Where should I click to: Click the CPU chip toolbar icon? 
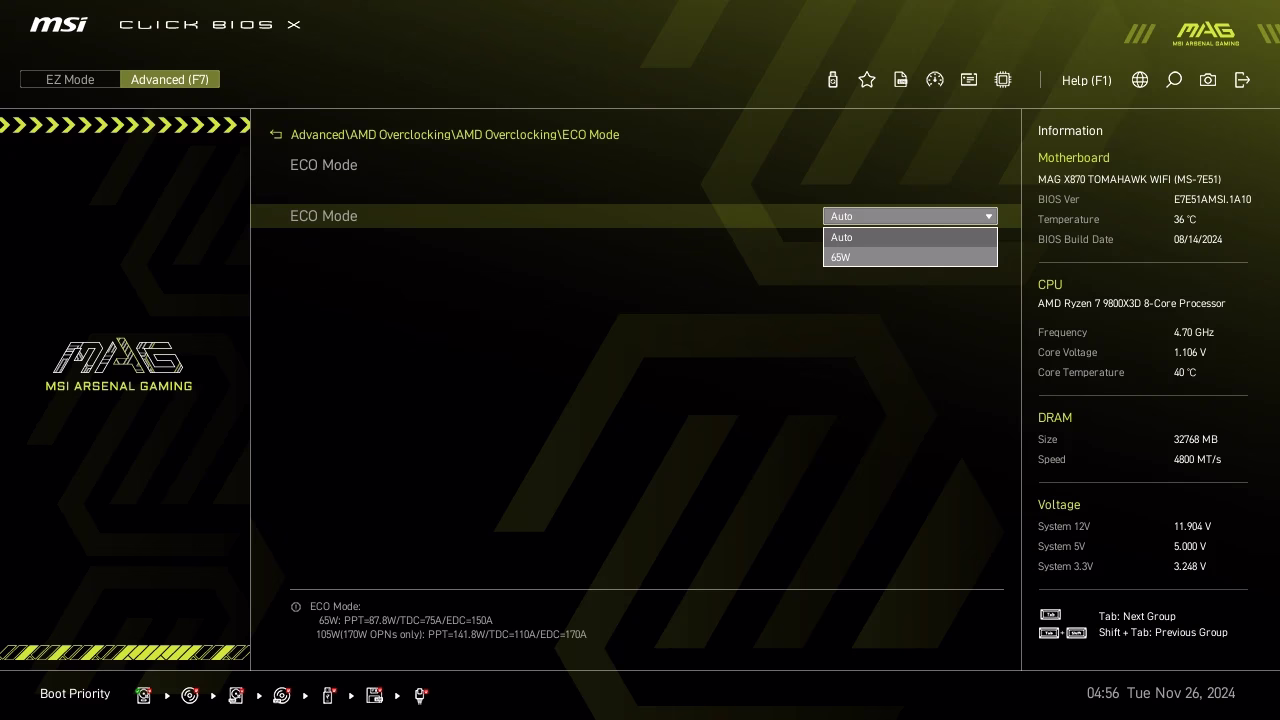tap(1003, 80)
